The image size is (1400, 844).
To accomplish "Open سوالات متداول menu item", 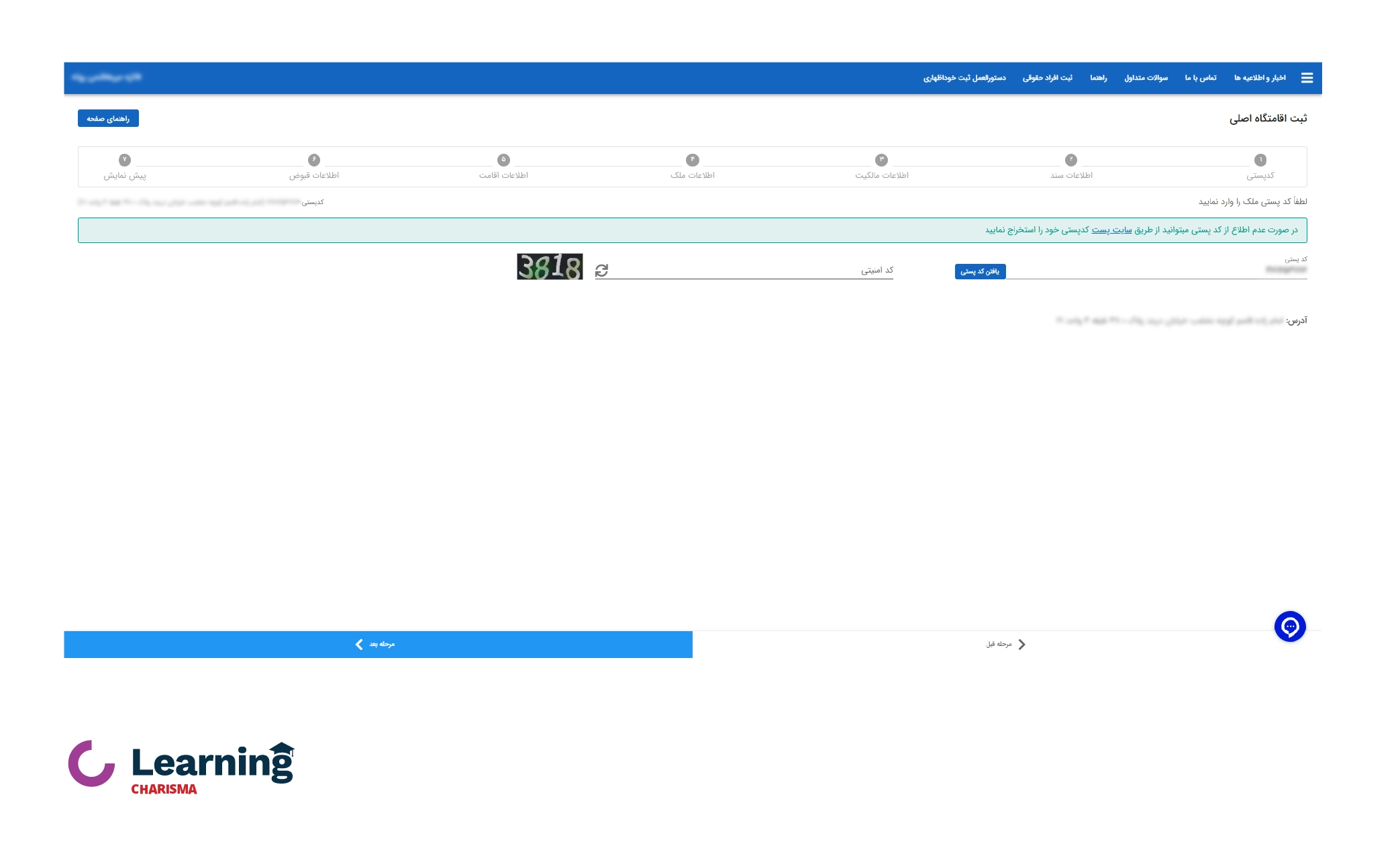I will pos(1146,78).
